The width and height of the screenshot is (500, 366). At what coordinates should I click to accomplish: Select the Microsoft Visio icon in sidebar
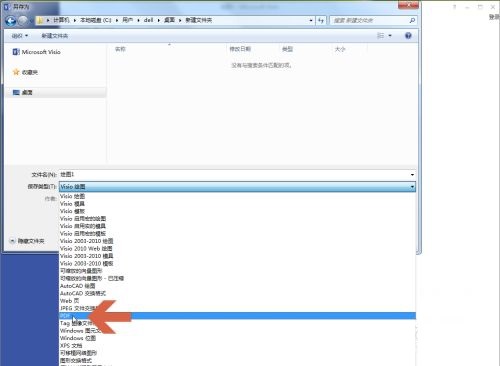16,52
